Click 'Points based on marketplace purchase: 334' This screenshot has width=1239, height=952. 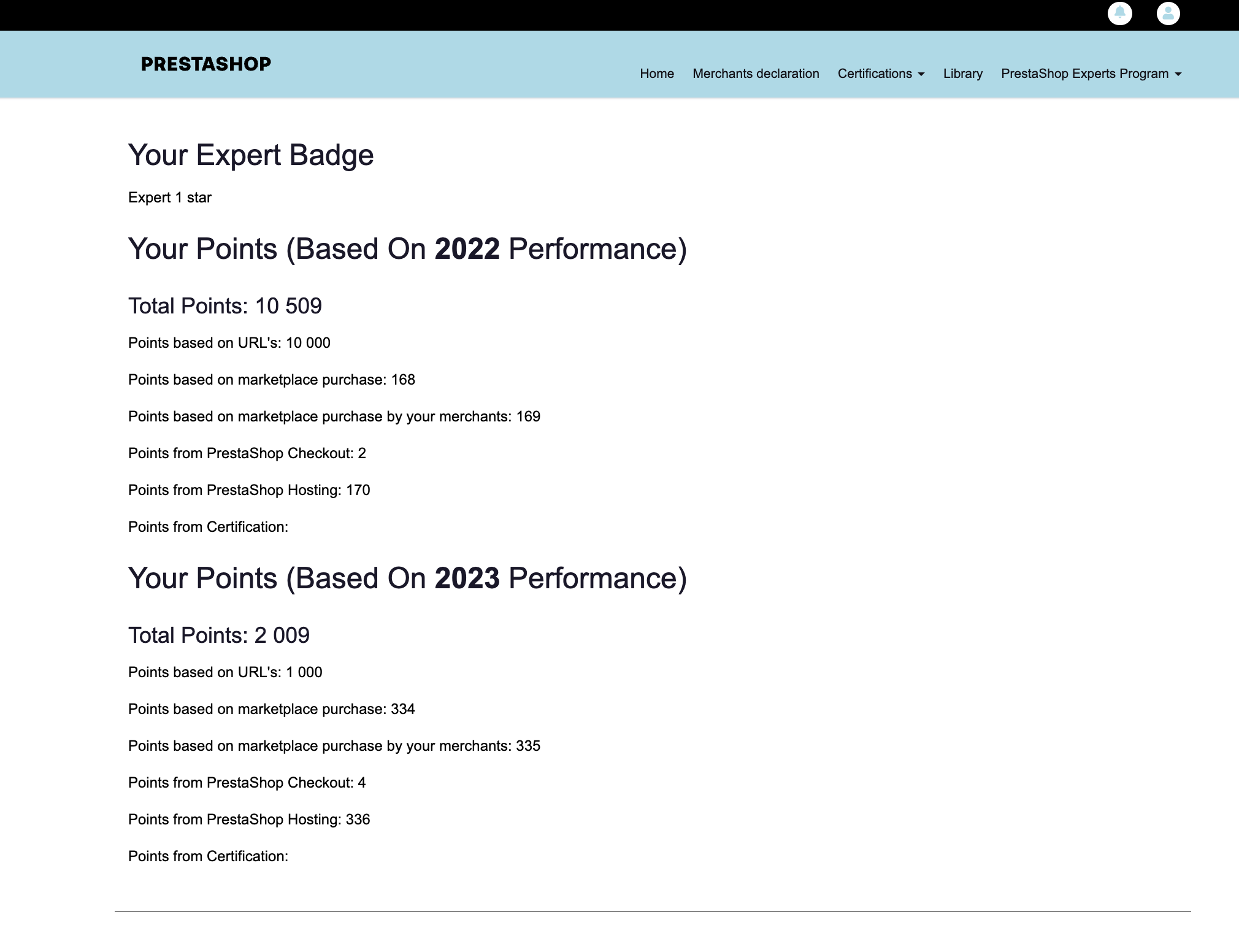pyautogui.click(x=272, y=709)
